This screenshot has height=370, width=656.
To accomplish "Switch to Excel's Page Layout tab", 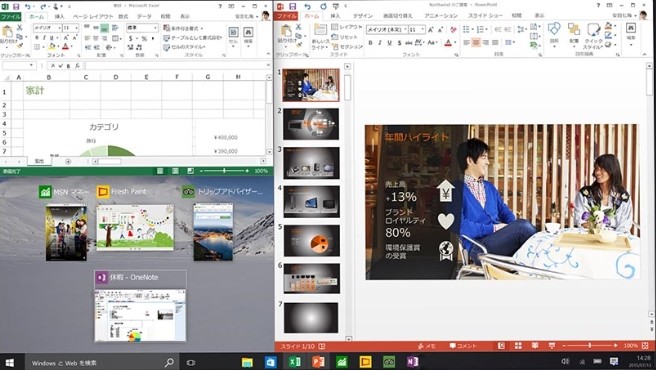I will coord(93,16).
